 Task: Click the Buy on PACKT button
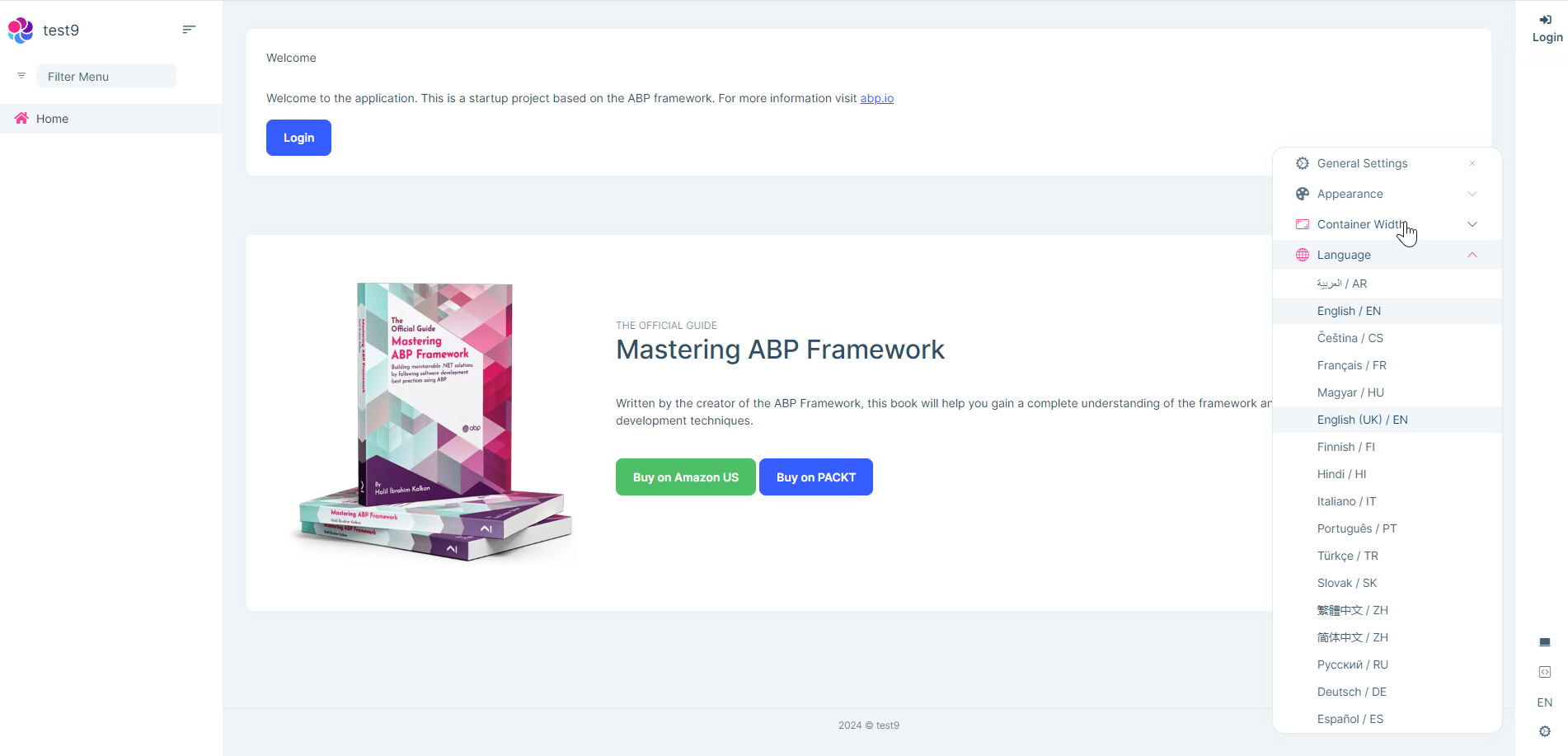click(816, 477)
